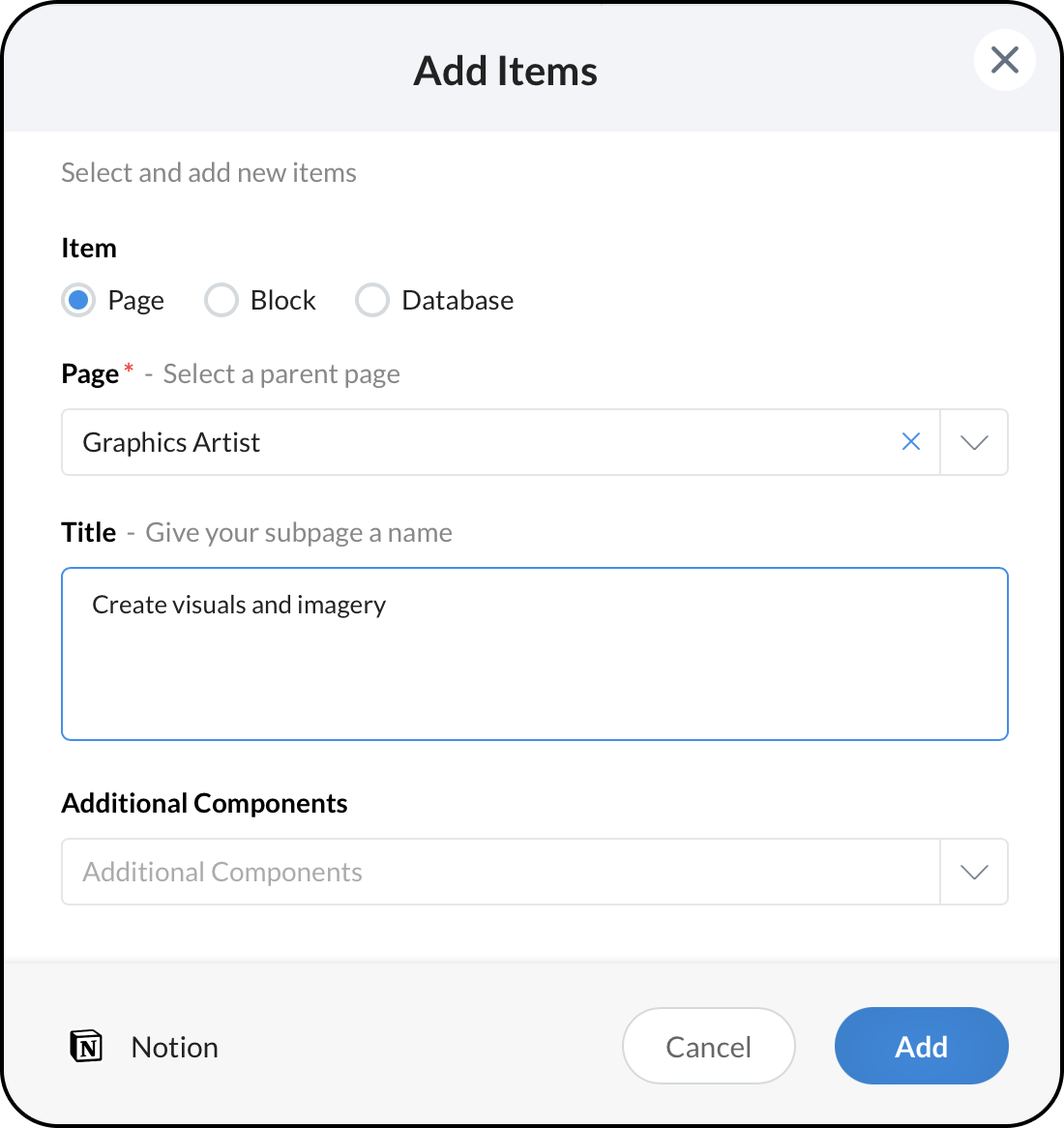
Task: Open the Additional Components dropdown arrow
Action: 974,872
